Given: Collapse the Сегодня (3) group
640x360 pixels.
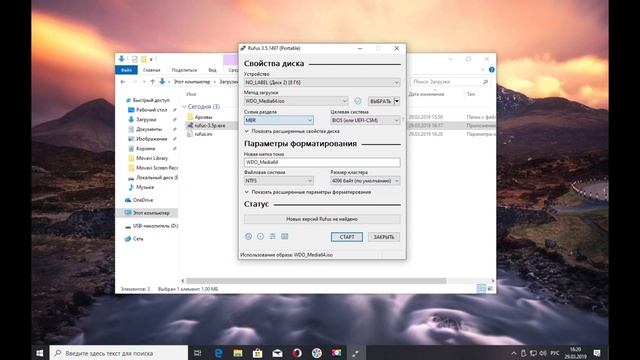Looking at the screenshot, I should click(x=184, y=107).
